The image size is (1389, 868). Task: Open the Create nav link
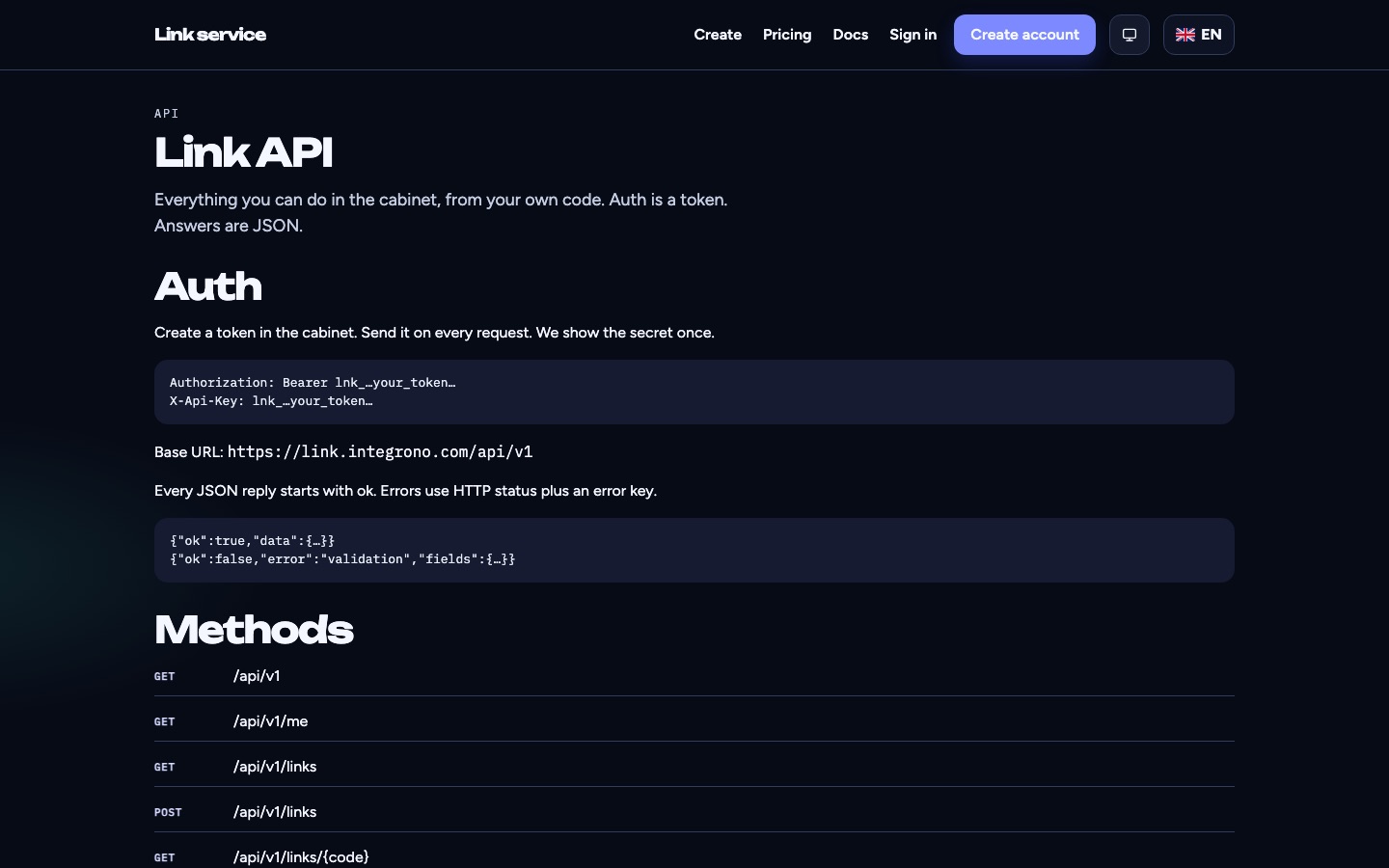[x=718, y=35]
